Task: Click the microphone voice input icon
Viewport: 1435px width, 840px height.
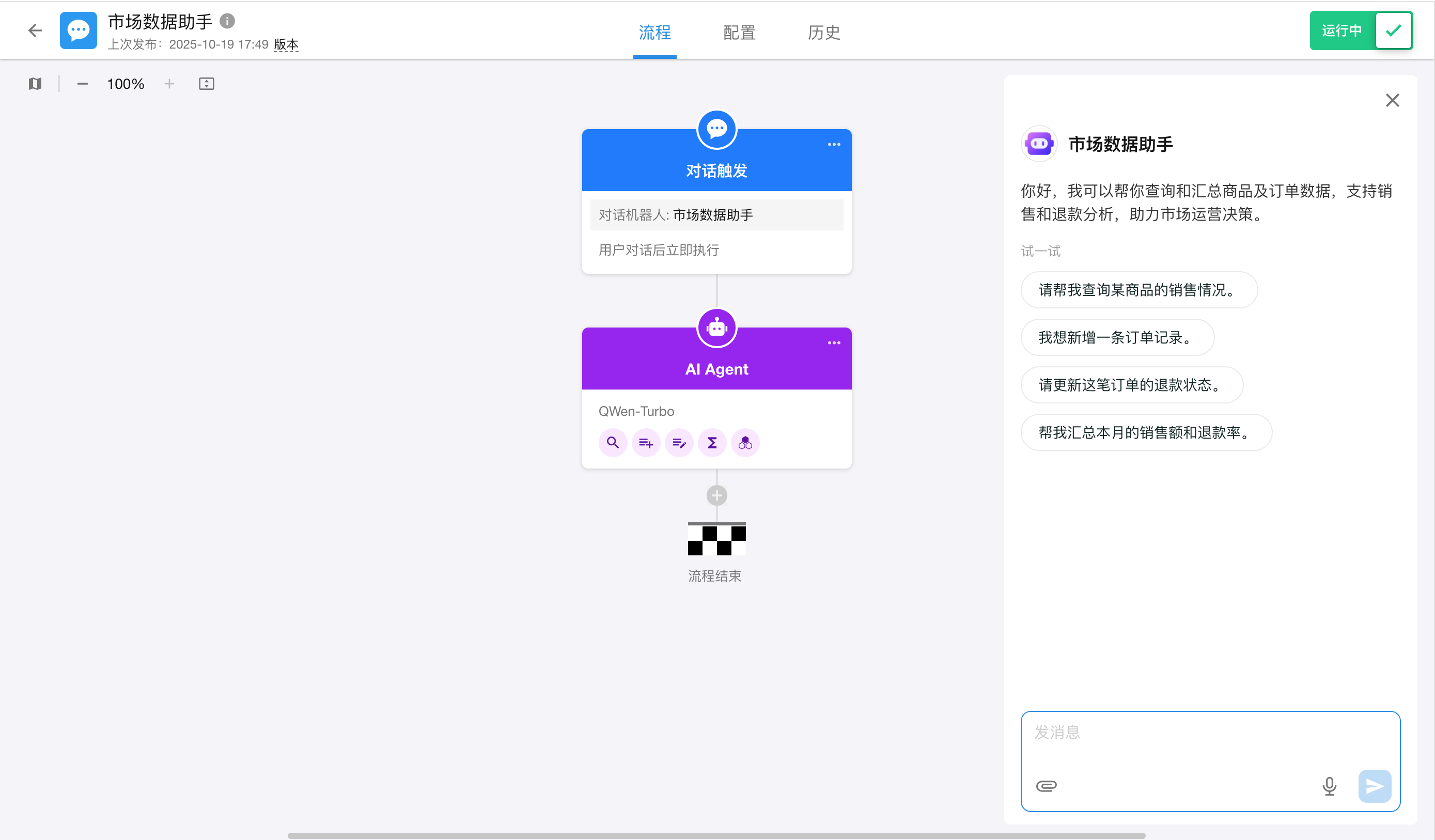Action: click(x=1329, y=786)
